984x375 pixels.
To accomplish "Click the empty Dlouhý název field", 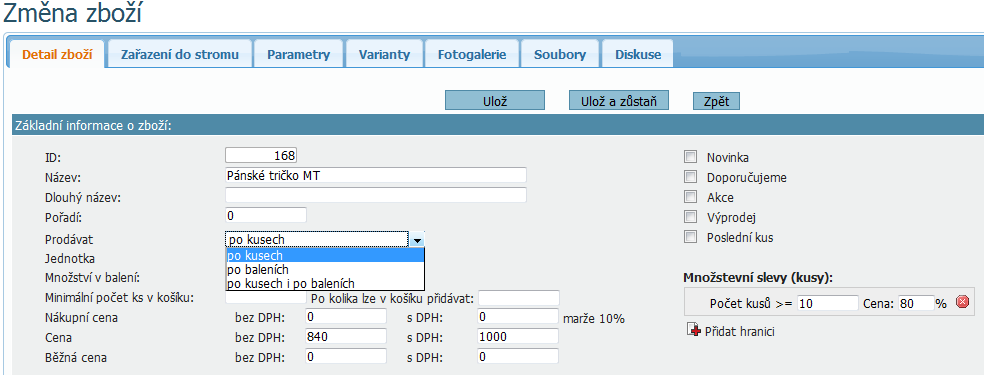I will 375,195.
